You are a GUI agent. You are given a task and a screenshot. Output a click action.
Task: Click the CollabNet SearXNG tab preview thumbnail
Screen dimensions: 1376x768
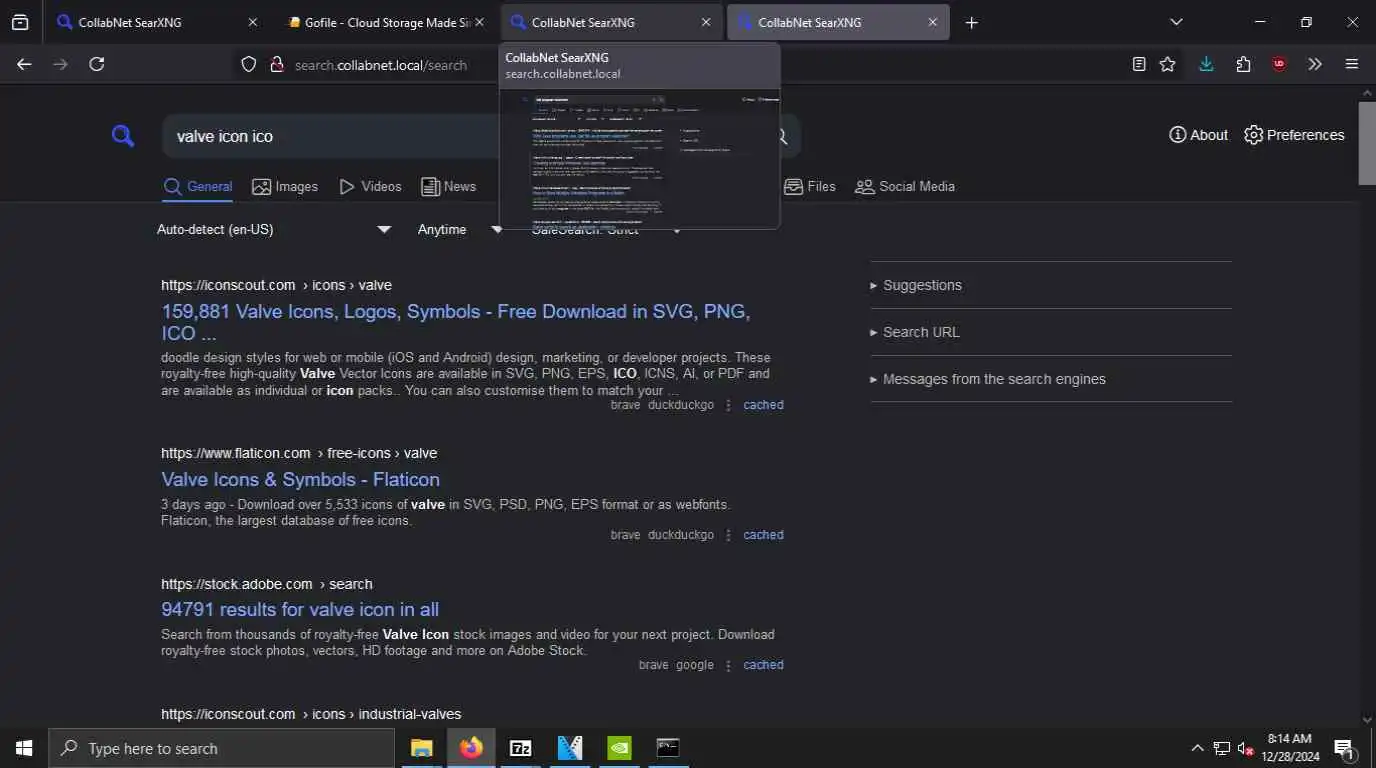click(639, 158)
